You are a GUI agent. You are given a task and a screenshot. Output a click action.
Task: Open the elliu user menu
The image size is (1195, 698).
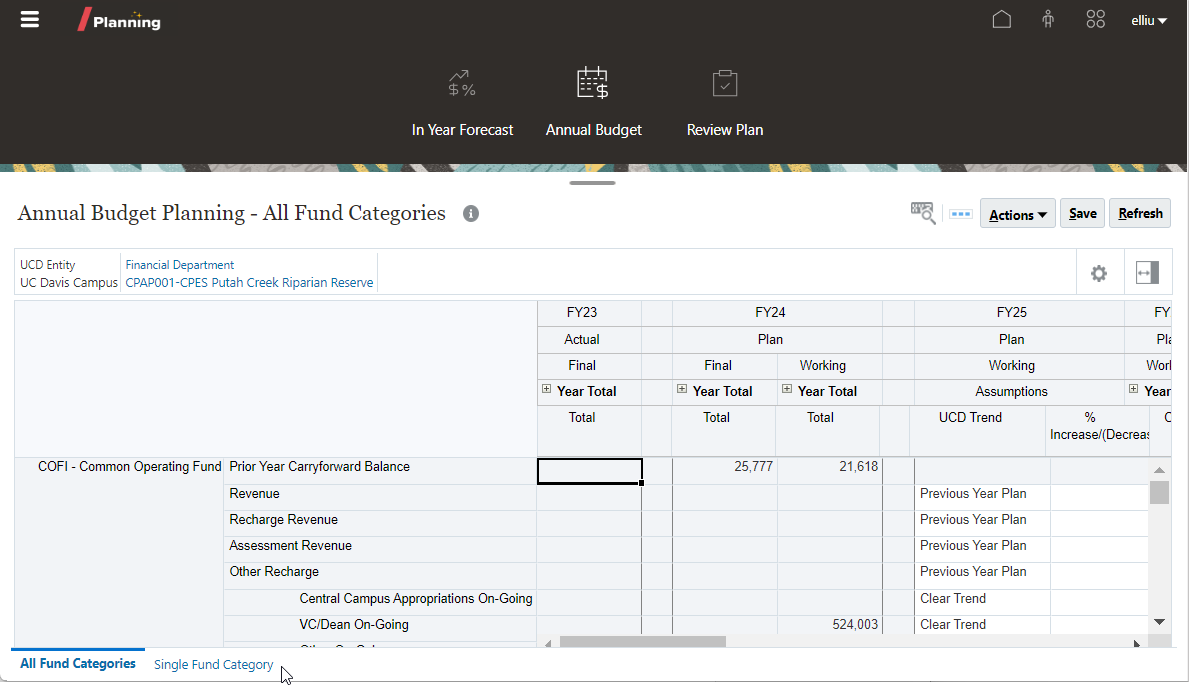coord(1149,19)
